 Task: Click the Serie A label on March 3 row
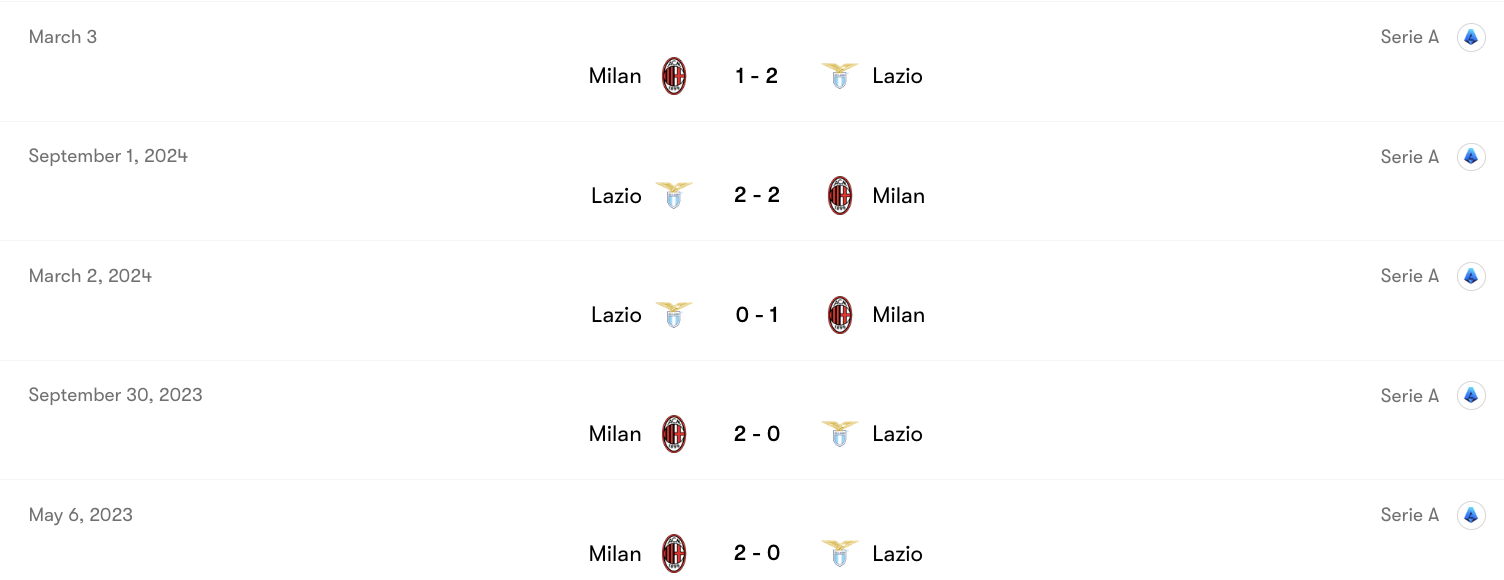(x=1410, y=36)
